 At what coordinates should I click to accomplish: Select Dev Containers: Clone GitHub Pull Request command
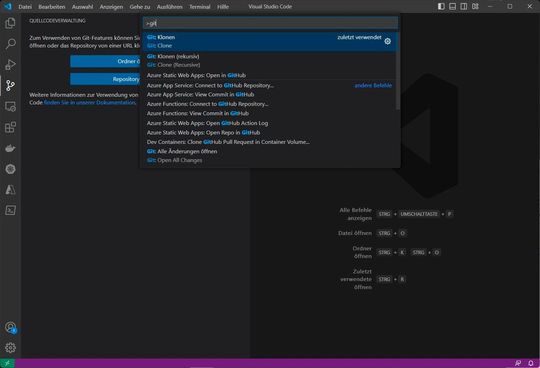[269, 142]
